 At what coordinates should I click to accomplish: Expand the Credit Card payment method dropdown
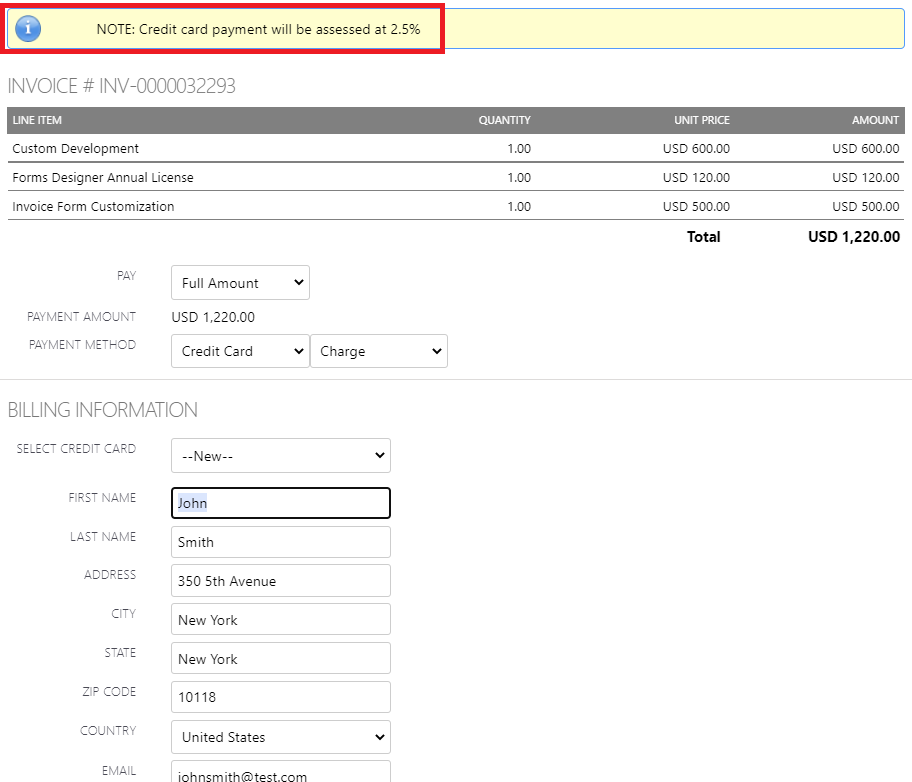(x=240, y=351)
